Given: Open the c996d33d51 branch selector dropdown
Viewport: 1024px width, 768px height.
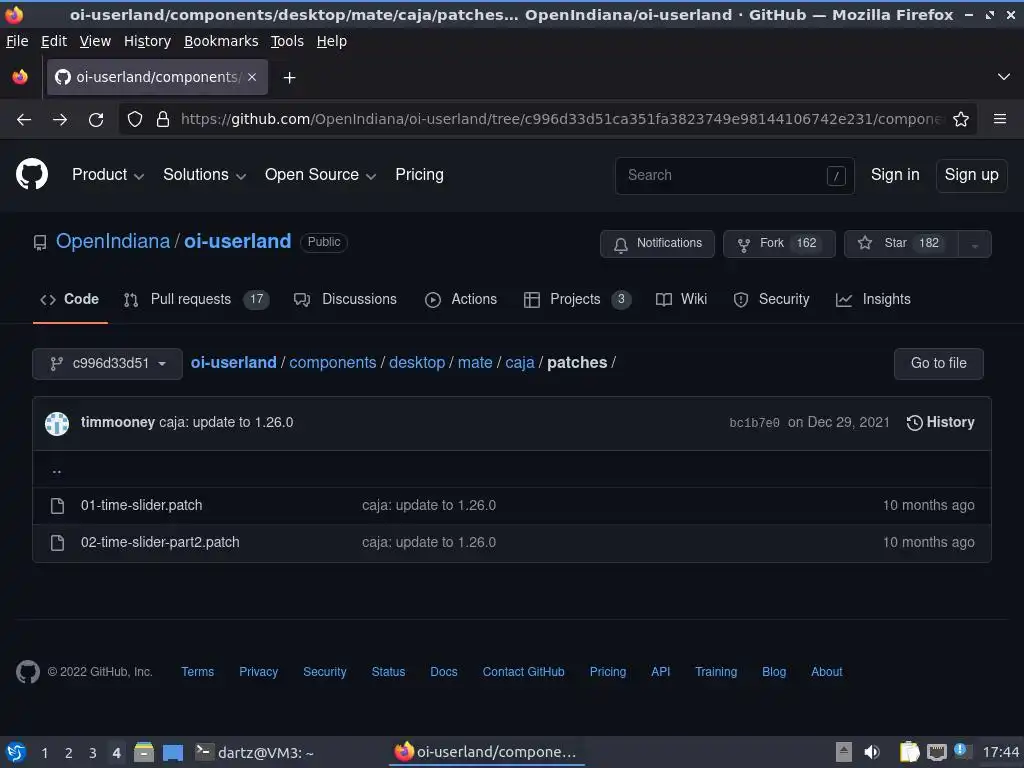Looking at the screenshot, I should 107,364.
